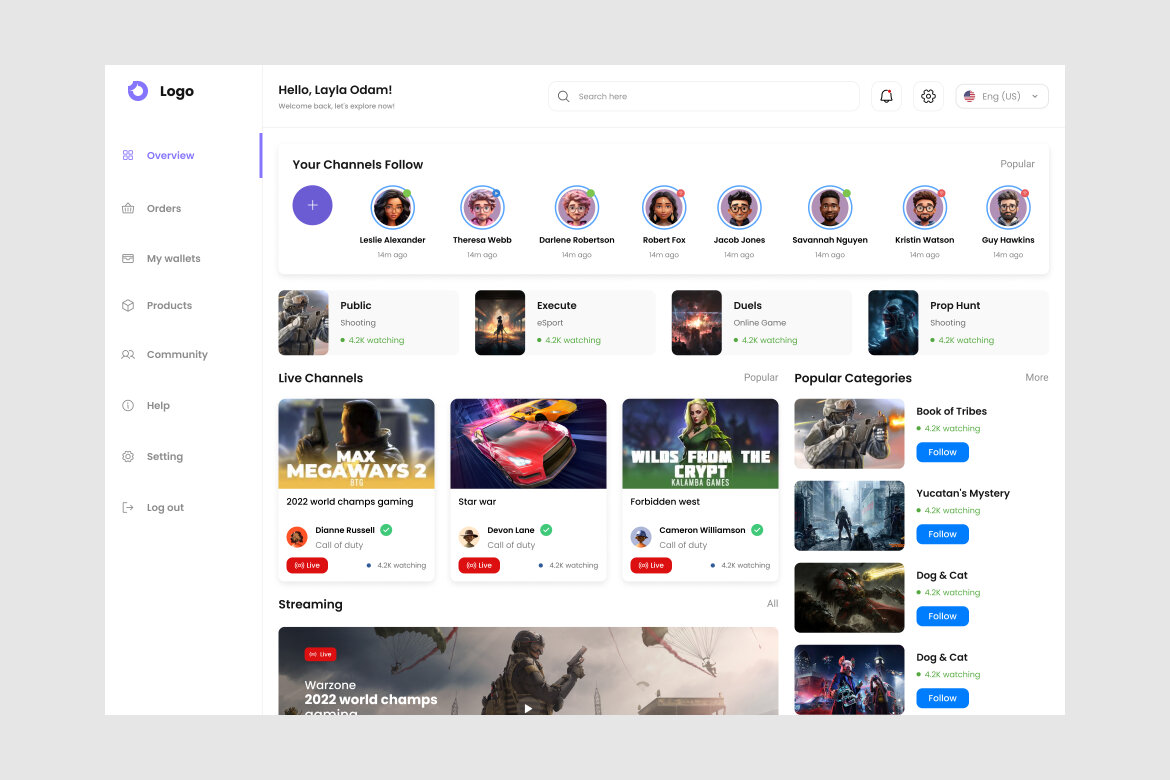
Task: Click the Log out label
Action: tap(165, 508)
